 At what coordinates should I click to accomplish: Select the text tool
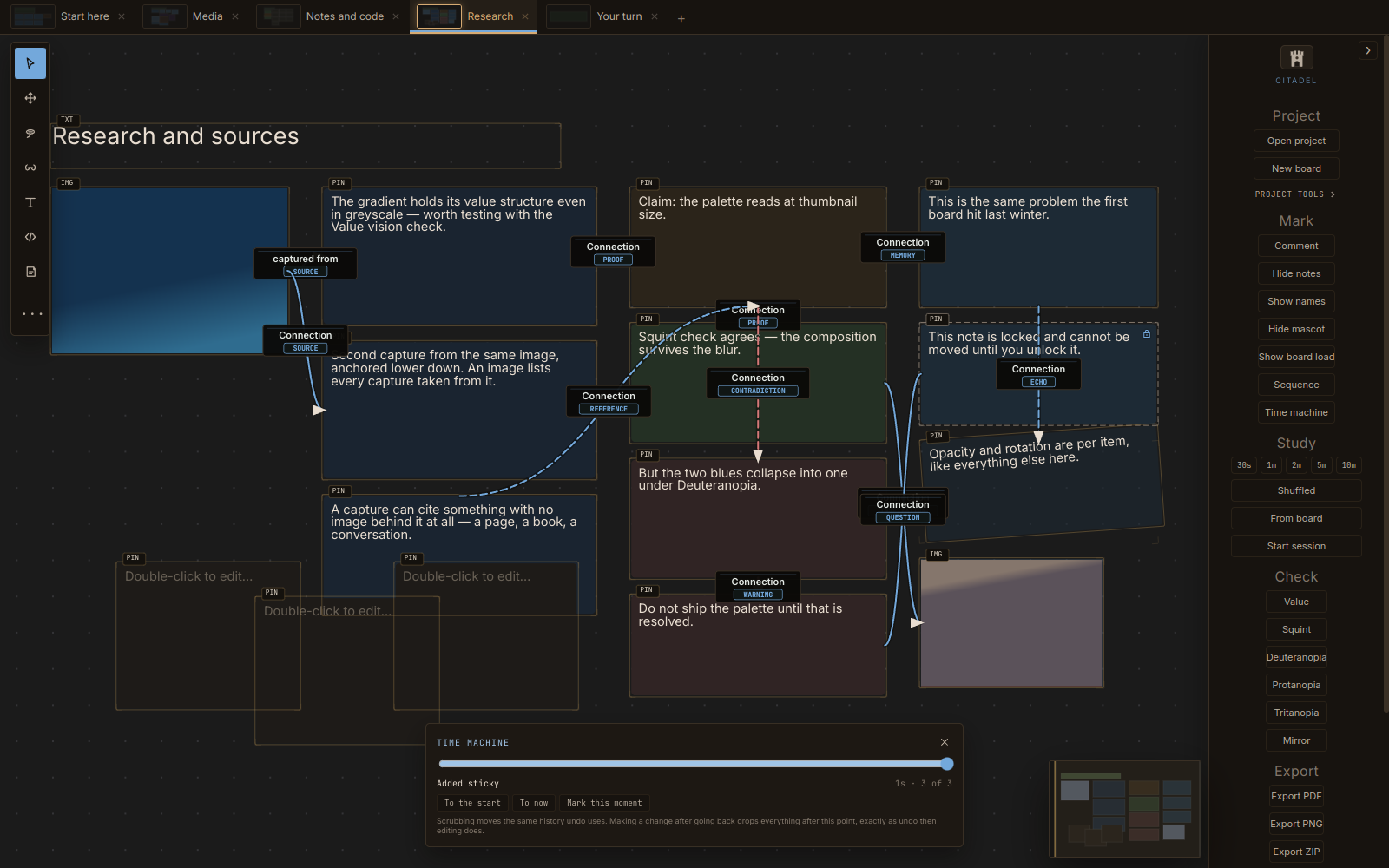[30, 202]
